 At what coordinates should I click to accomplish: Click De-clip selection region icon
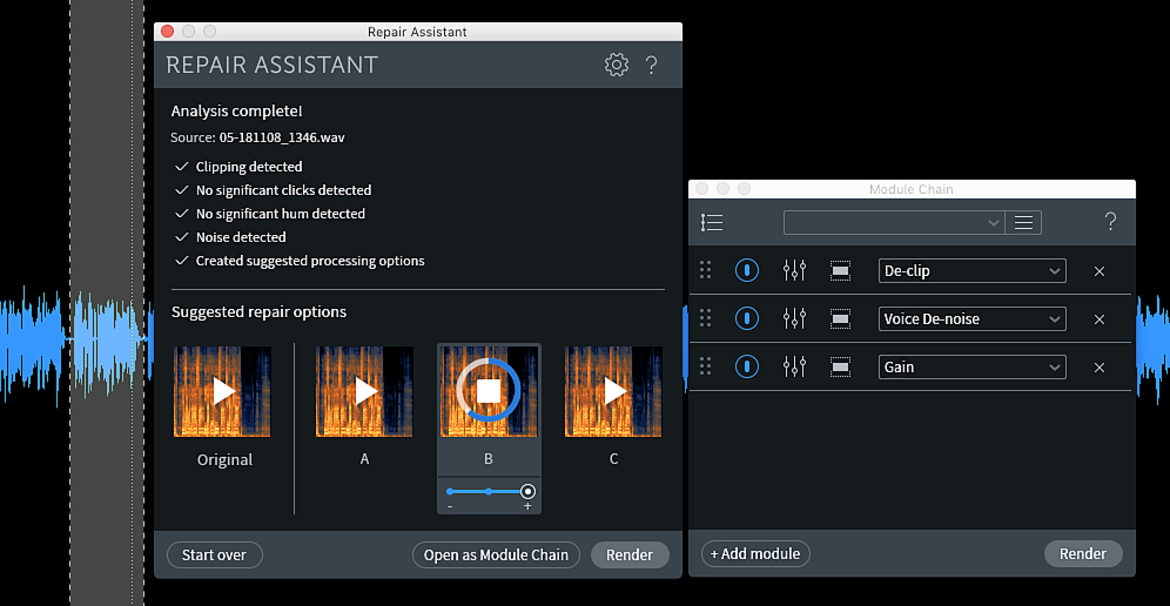pos(840,271)
